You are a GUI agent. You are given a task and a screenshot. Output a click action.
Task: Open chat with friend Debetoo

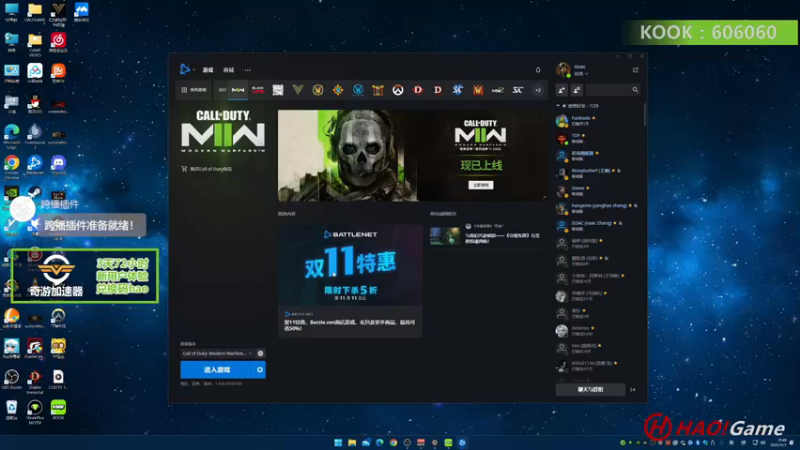[x=597, y=331]
